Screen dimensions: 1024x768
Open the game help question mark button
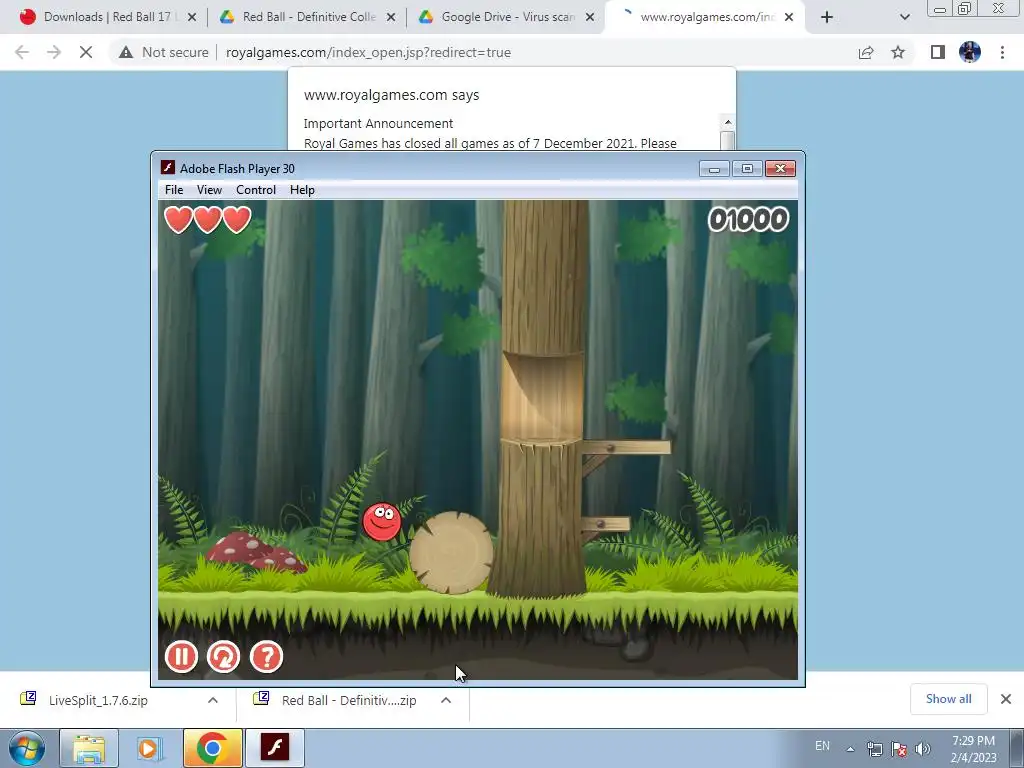click(266, 657)
